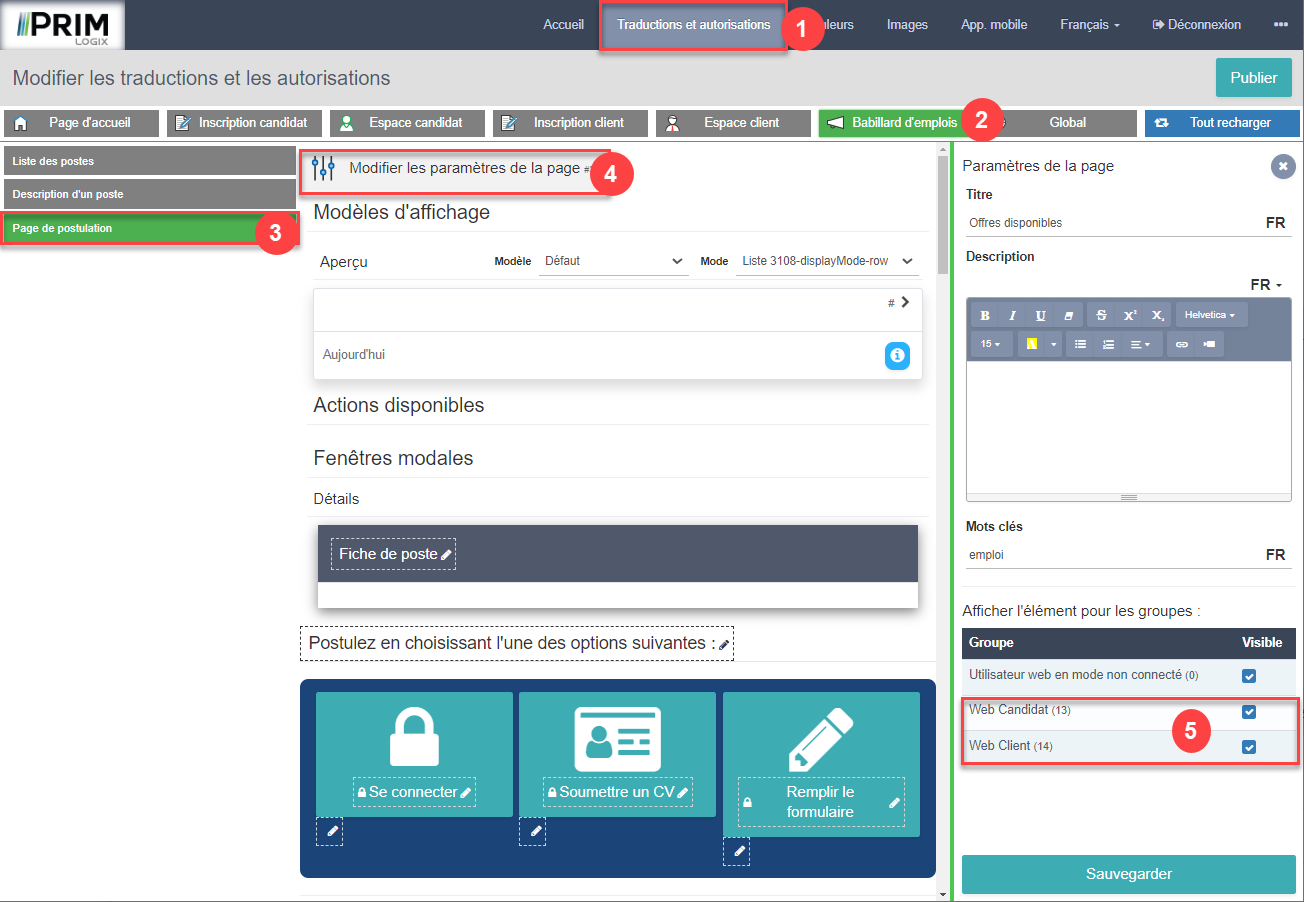The height and width of the screenshot is (902, 1304).
Task: Toggle visibility for Utilisateur web en mode non connecté
Action: [x=1249, y=676]
